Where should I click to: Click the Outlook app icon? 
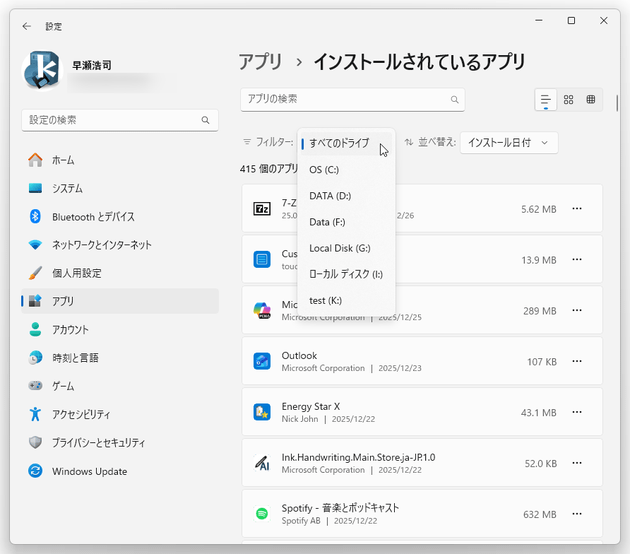pos(262,361)
